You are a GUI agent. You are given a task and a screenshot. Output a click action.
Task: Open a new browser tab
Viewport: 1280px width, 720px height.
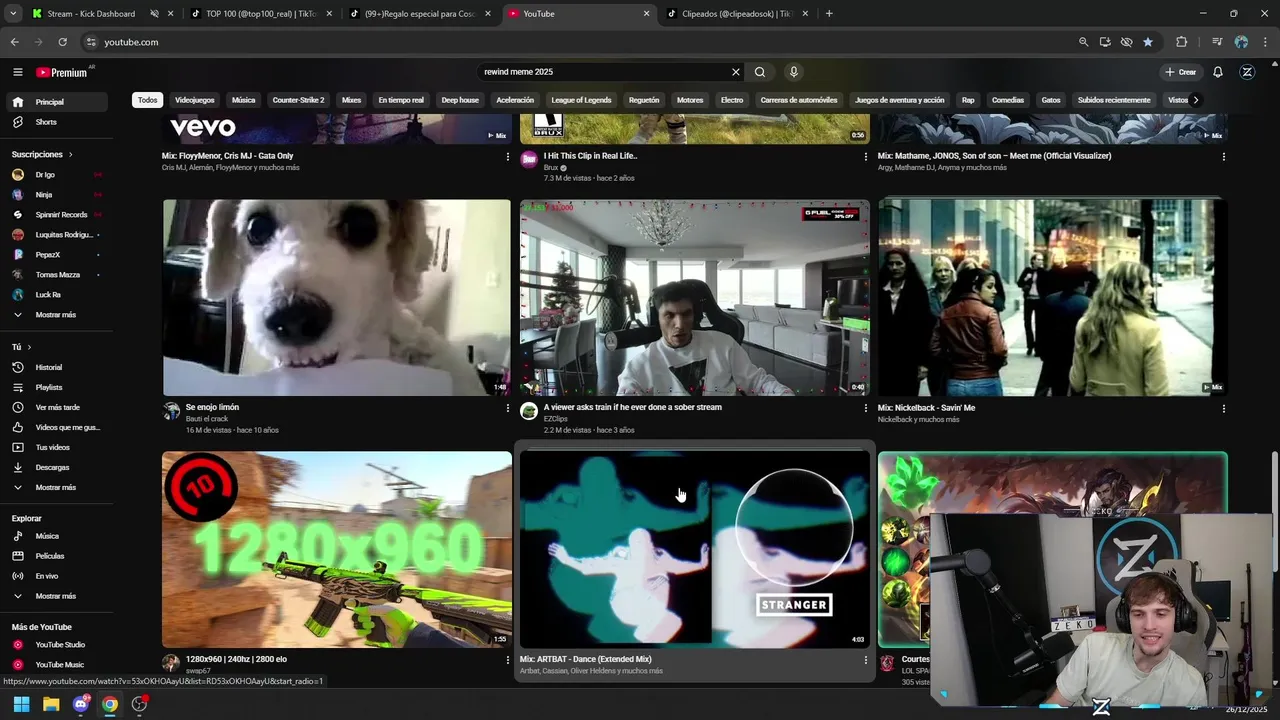(x=829, y=14)
